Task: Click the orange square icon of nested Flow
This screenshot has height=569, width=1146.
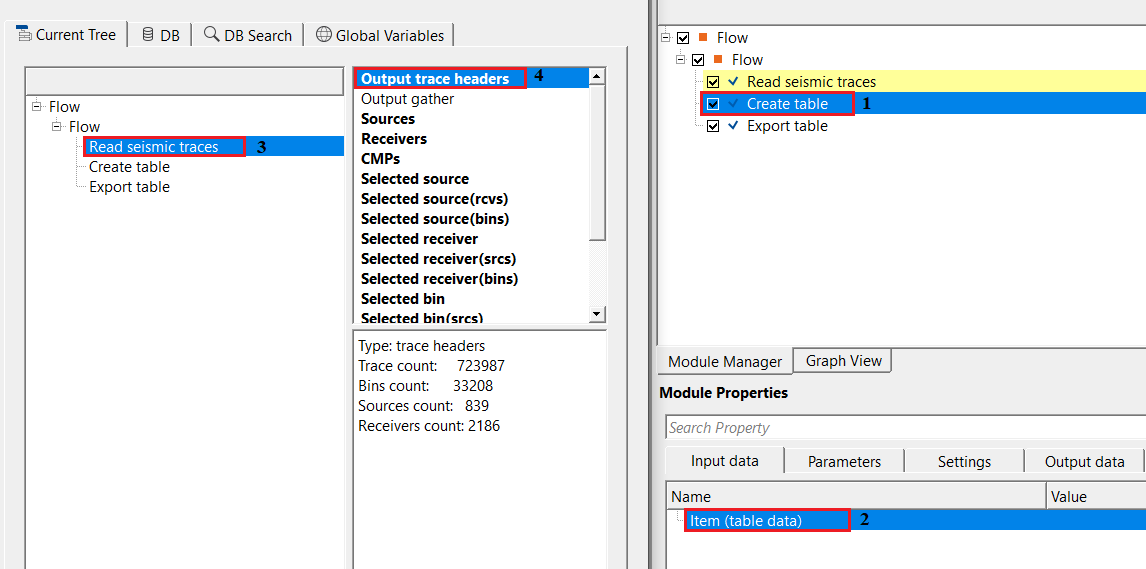Action: [718, 60]
